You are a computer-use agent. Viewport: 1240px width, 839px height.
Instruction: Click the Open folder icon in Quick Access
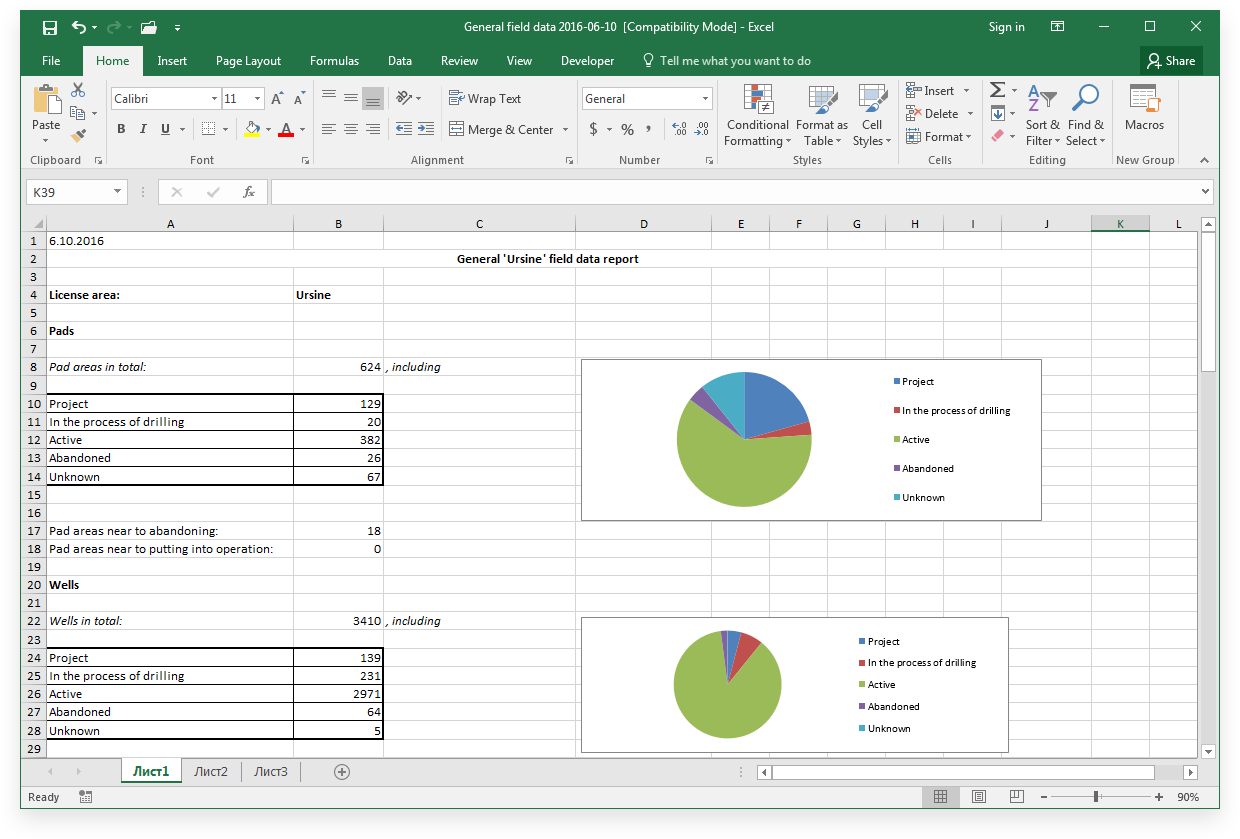tap(149, 27)
